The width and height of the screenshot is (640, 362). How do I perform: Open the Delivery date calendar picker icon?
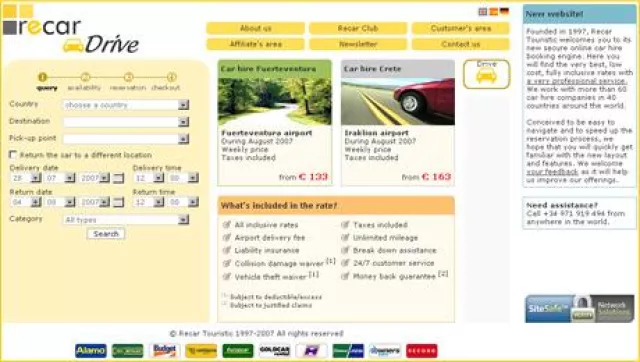118,178
